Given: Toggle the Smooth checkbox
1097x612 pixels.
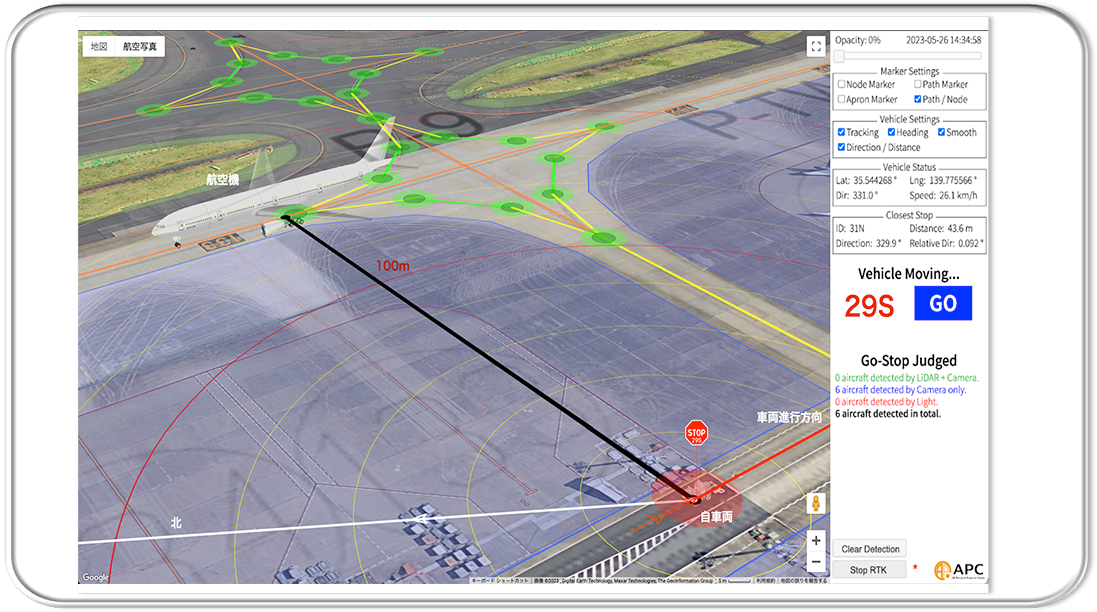Looking at the screenshot, I should pyautogui.click(x=941, y=132).
